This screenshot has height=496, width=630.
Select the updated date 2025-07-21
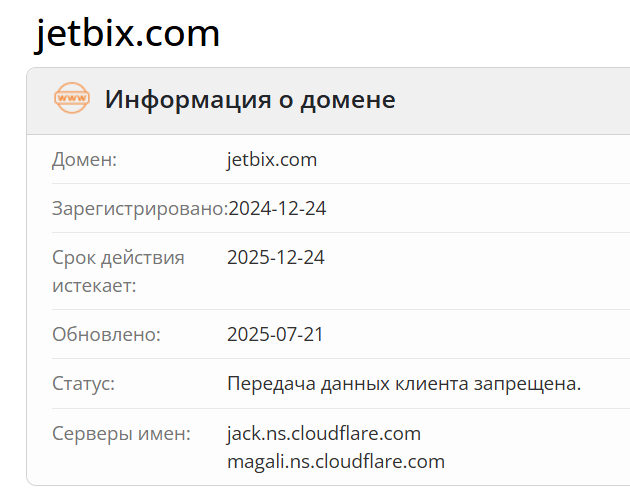[x=275, y=334]
